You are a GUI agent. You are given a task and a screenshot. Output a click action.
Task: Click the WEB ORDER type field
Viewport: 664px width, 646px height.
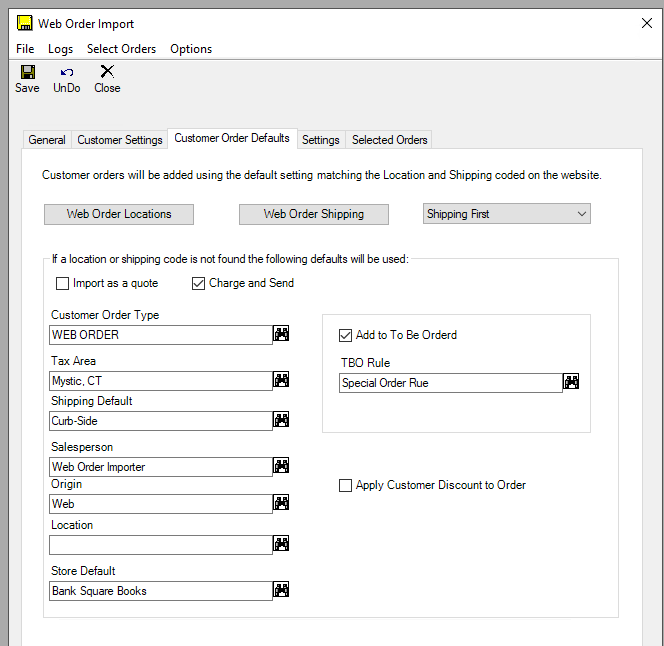[x=161, y=335]
